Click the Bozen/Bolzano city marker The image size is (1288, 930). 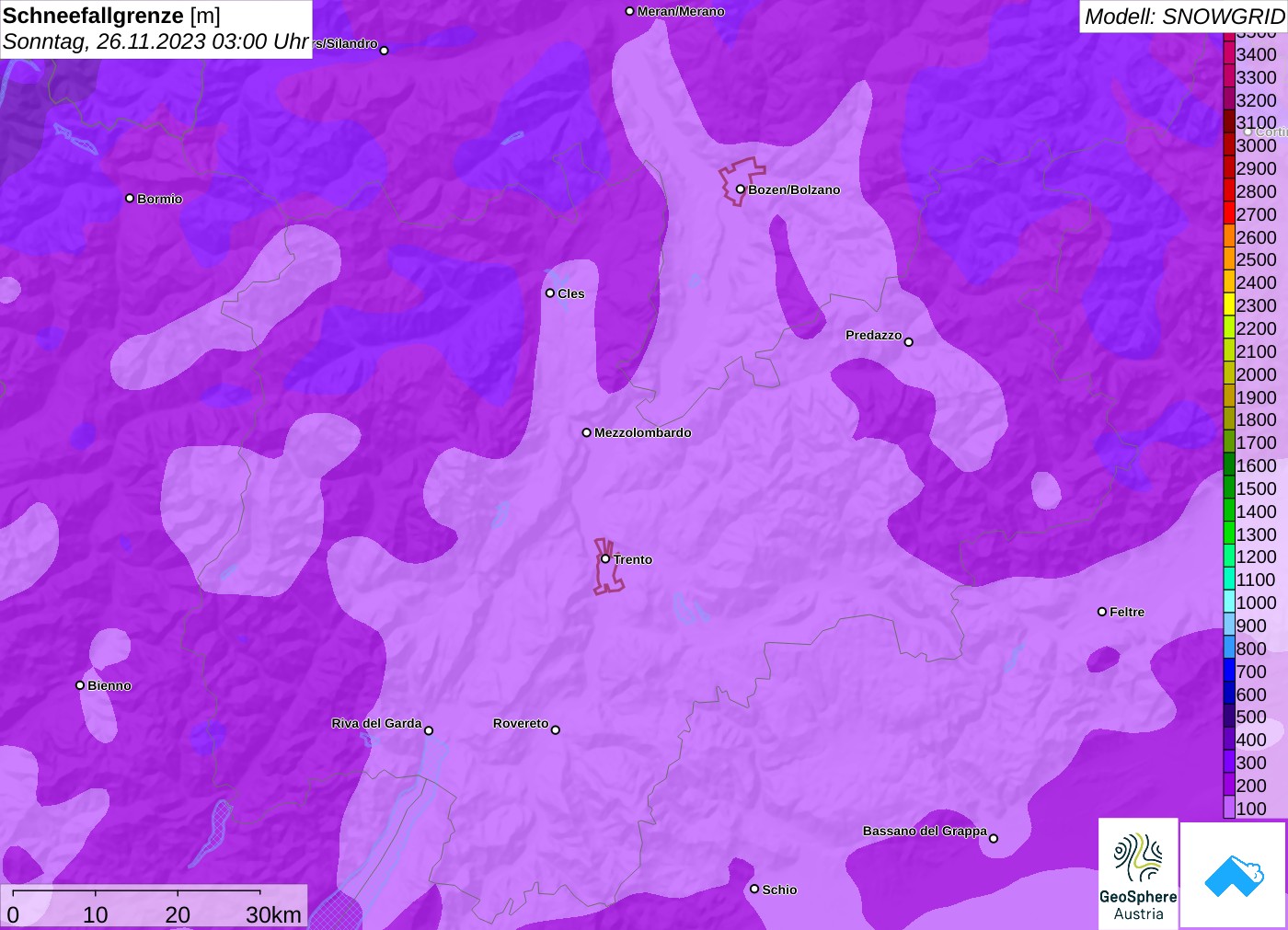click(x=741, y=189)
